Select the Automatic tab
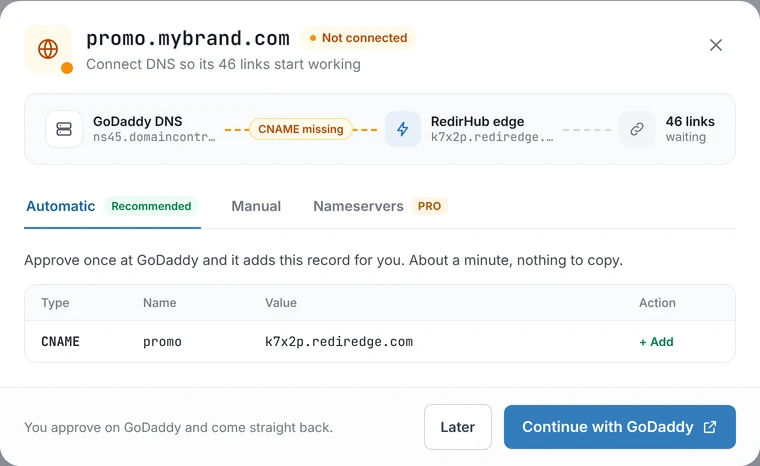Viewport: 760px width, 466px height. (61, 206)
